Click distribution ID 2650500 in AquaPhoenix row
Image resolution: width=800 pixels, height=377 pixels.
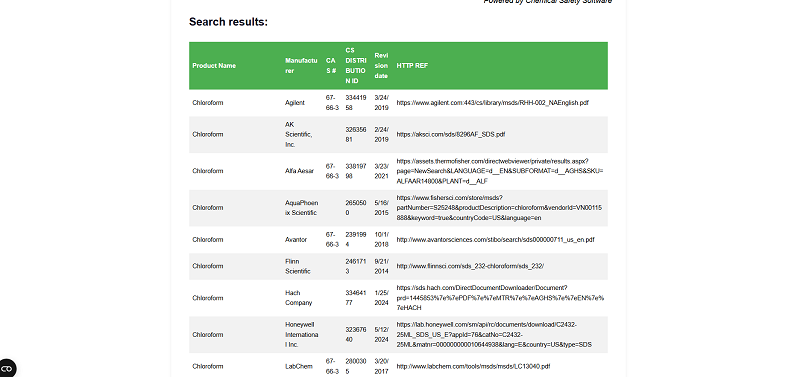(356, 208)
